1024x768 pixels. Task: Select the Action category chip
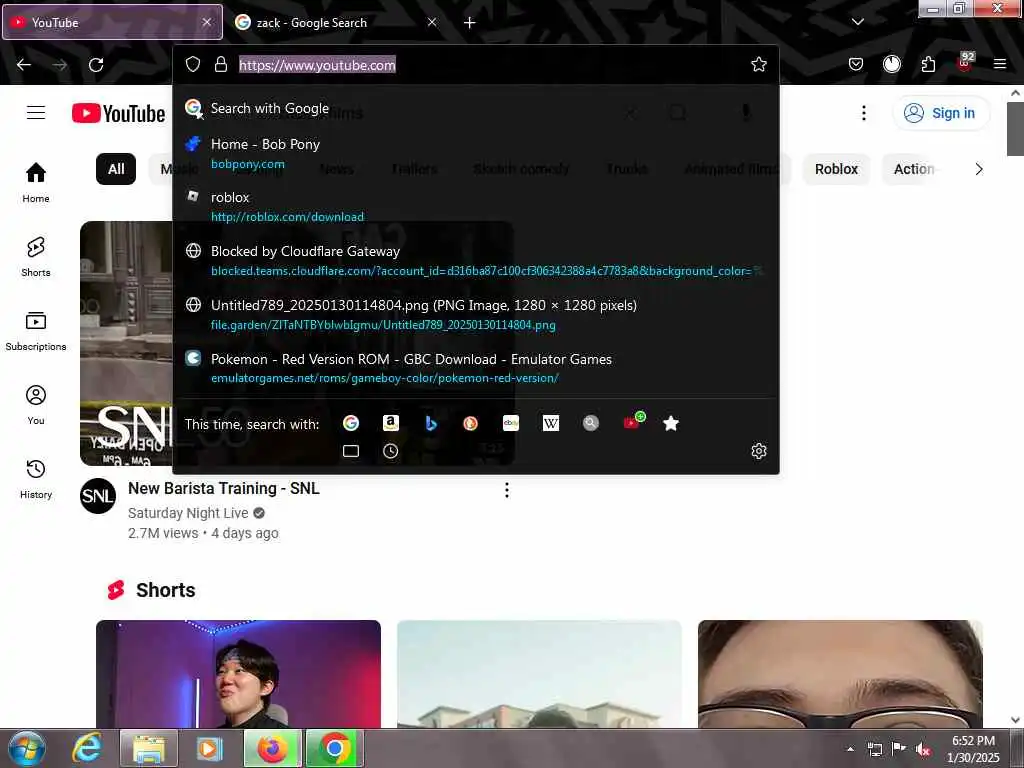pos(914,169)
